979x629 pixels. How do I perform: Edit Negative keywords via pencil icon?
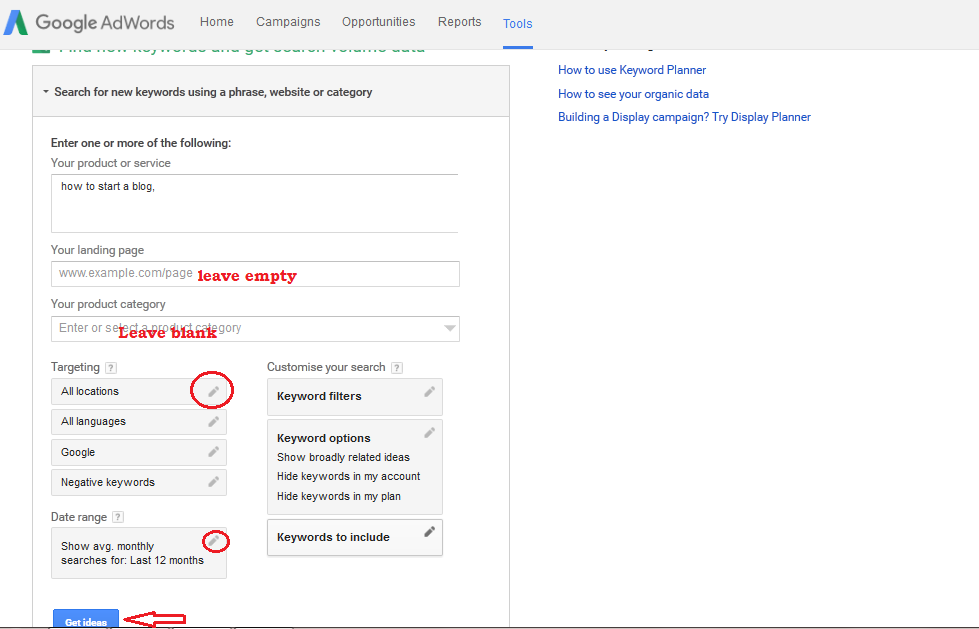[212, 481]
